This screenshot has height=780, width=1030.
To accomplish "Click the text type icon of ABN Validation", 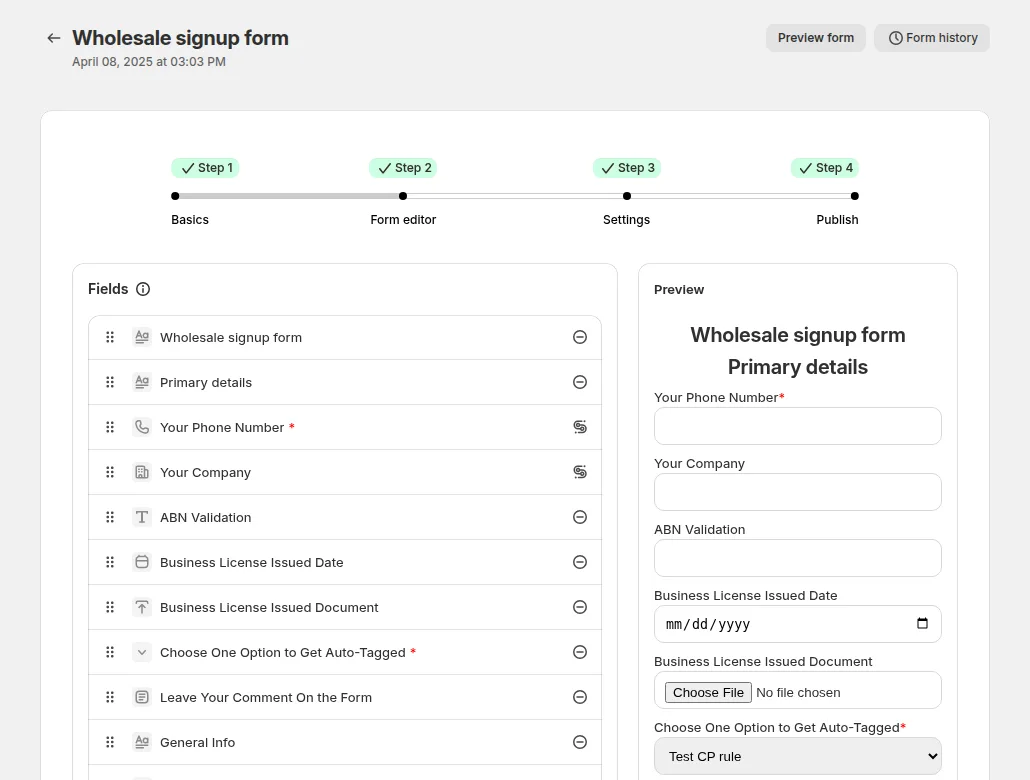I will click(142, 517).
